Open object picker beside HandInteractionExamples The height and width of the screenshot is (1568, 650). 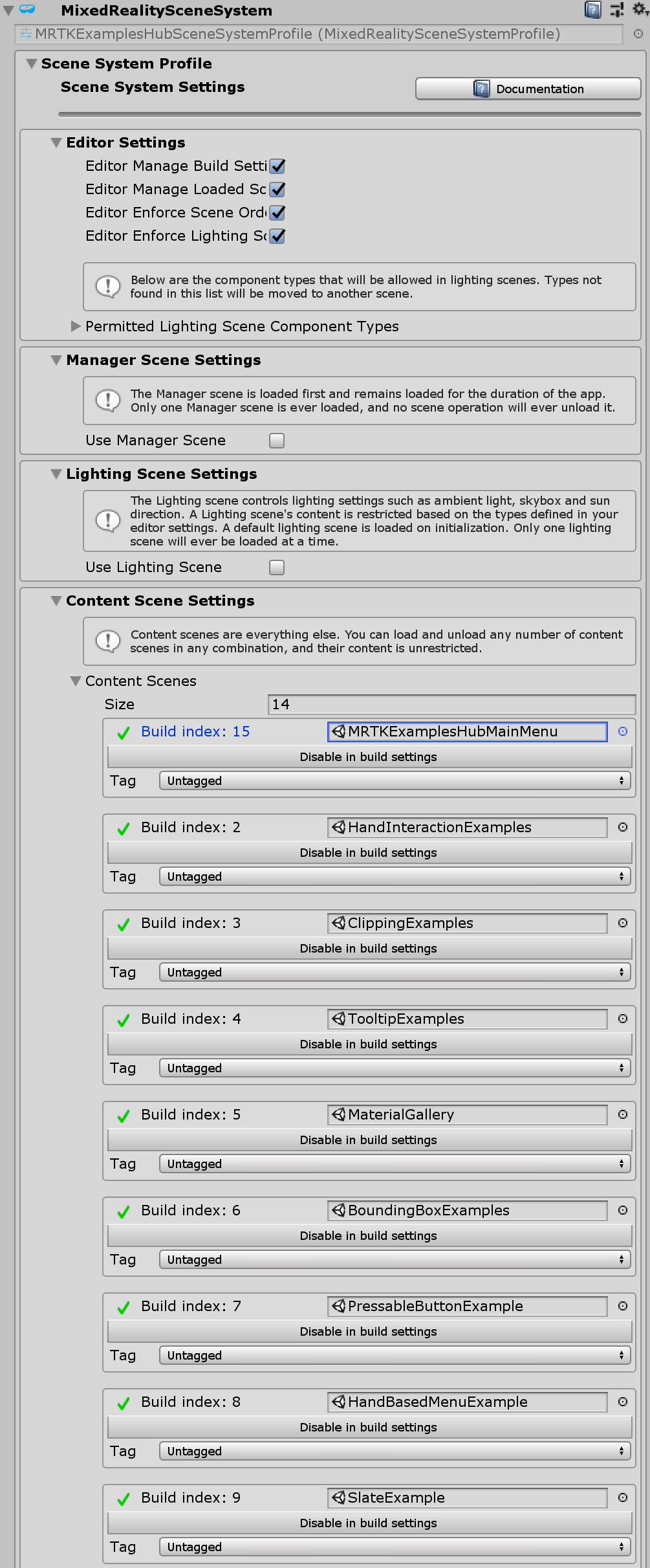[x=622, y=827]
